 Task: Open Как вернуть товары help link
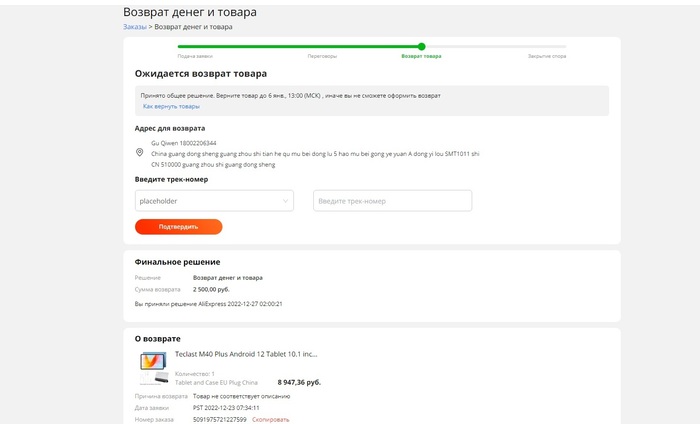pos(171,106)
